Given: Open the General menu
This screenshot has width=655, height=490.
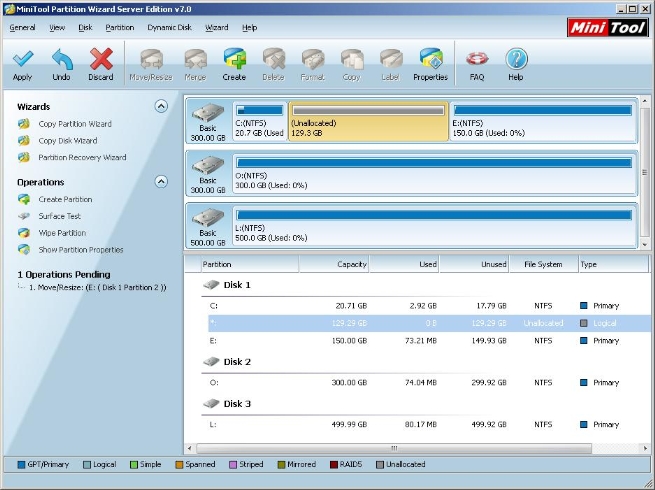Looking at the screenshot, I should point(22,28).
